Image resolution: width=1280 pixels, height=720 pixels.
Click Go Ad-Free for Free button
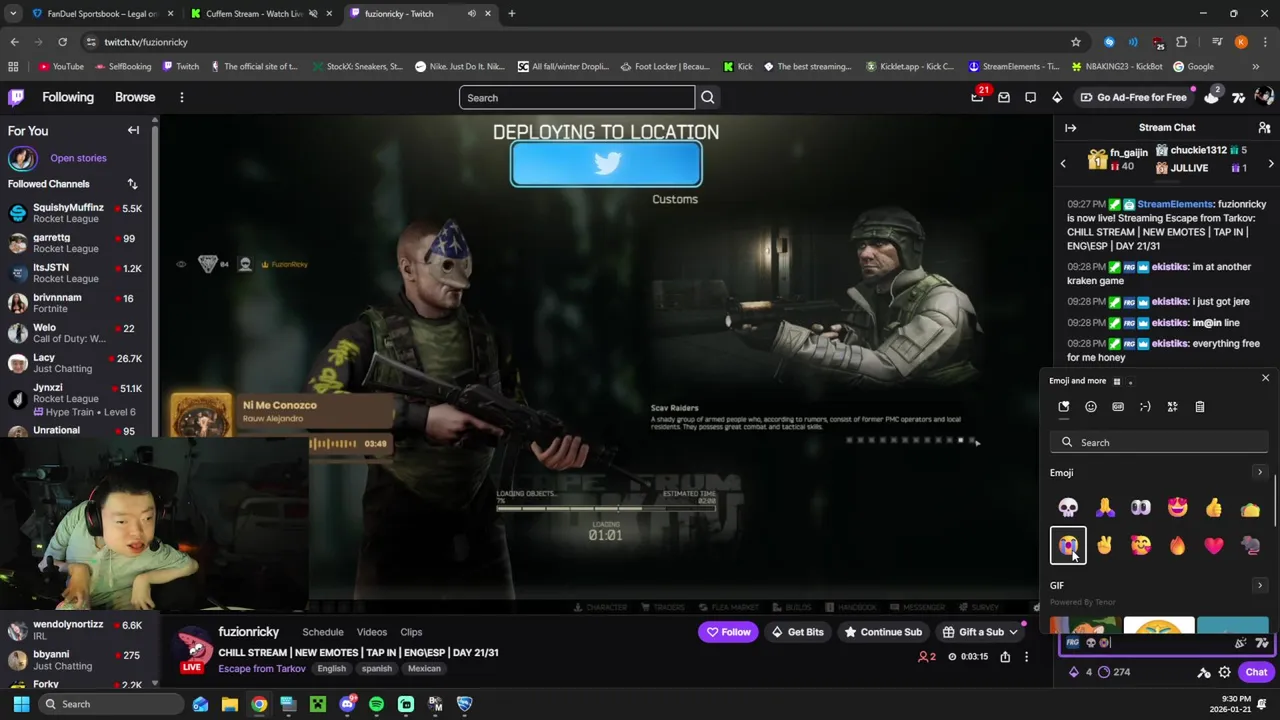point(1133,97)
